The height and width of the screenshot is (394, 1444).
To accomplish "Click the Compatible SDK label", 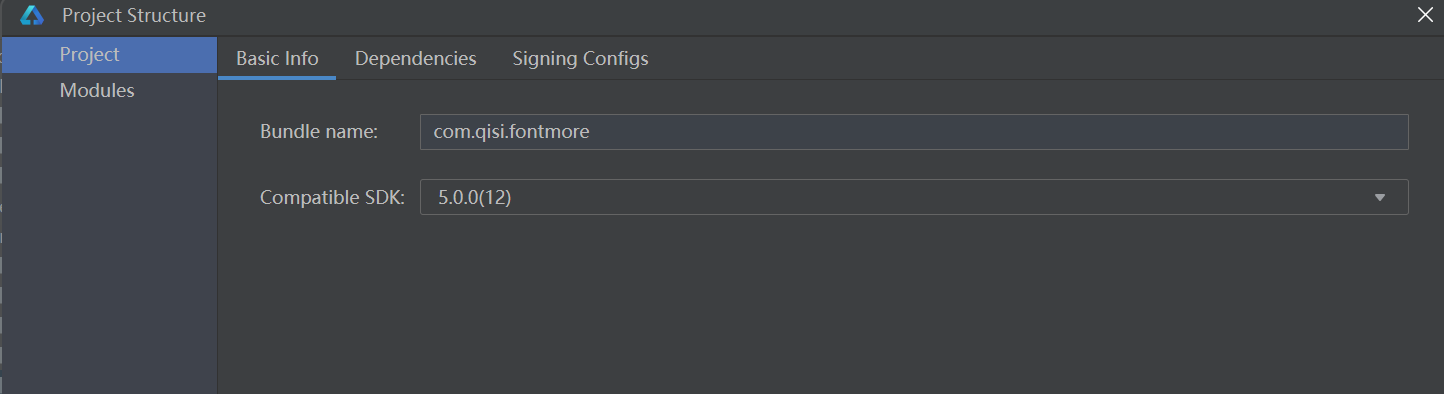I will point(332,198).
